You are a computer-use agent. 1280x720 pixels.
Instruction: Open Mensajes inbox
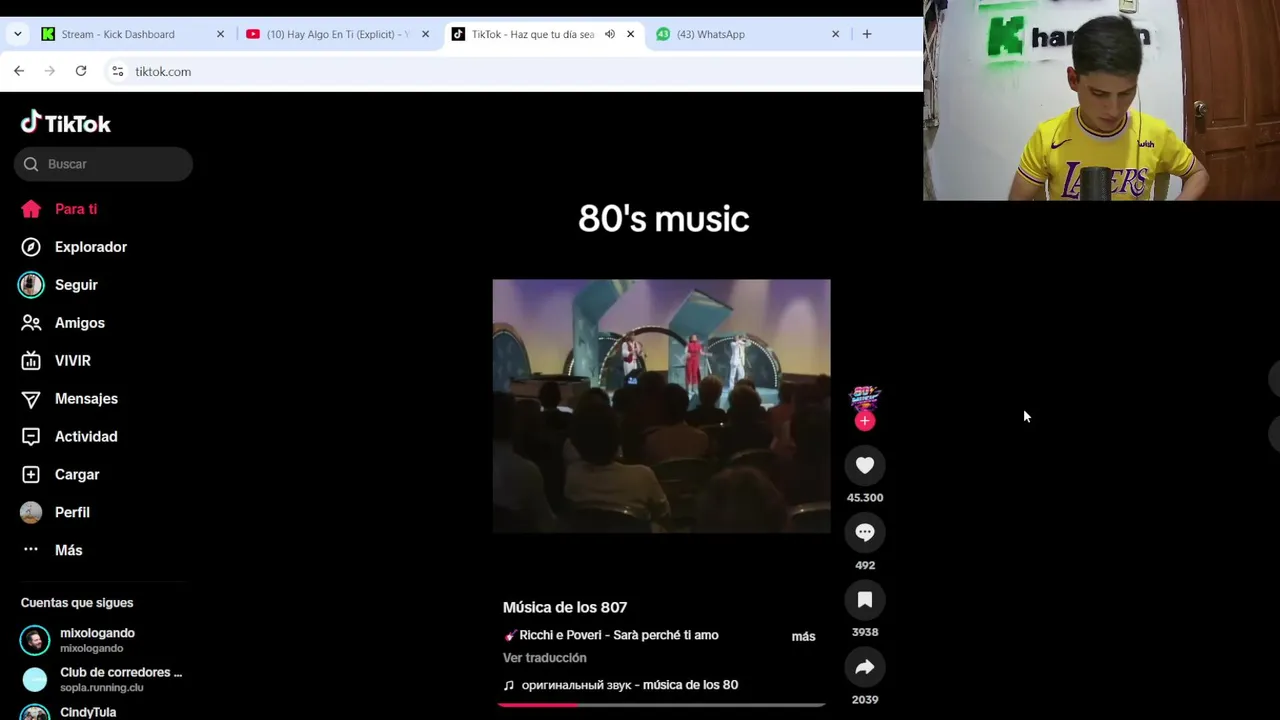tap(69, 399)
